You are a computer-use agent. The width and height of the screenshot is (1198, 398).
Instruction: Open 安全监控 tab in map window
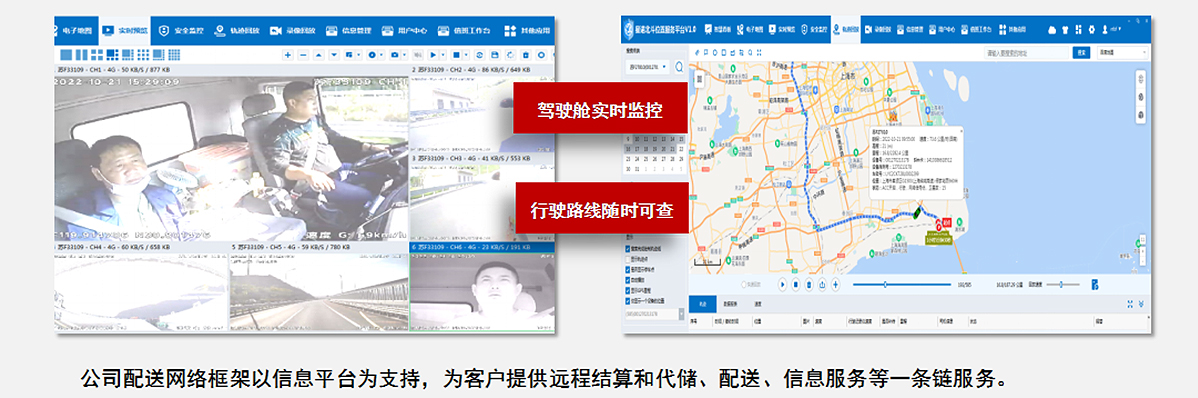[814, 29]
